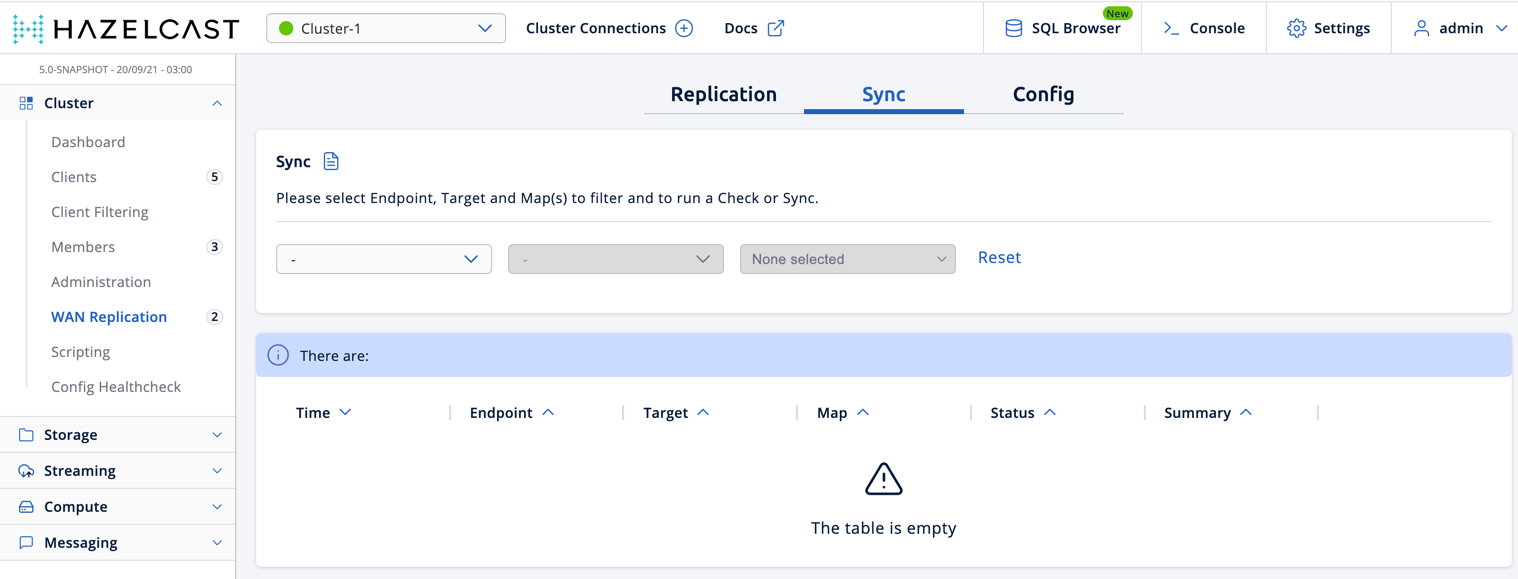Open the SQL Browser
This screenshot has width=1518, height=579.
tap(1062, 28)
